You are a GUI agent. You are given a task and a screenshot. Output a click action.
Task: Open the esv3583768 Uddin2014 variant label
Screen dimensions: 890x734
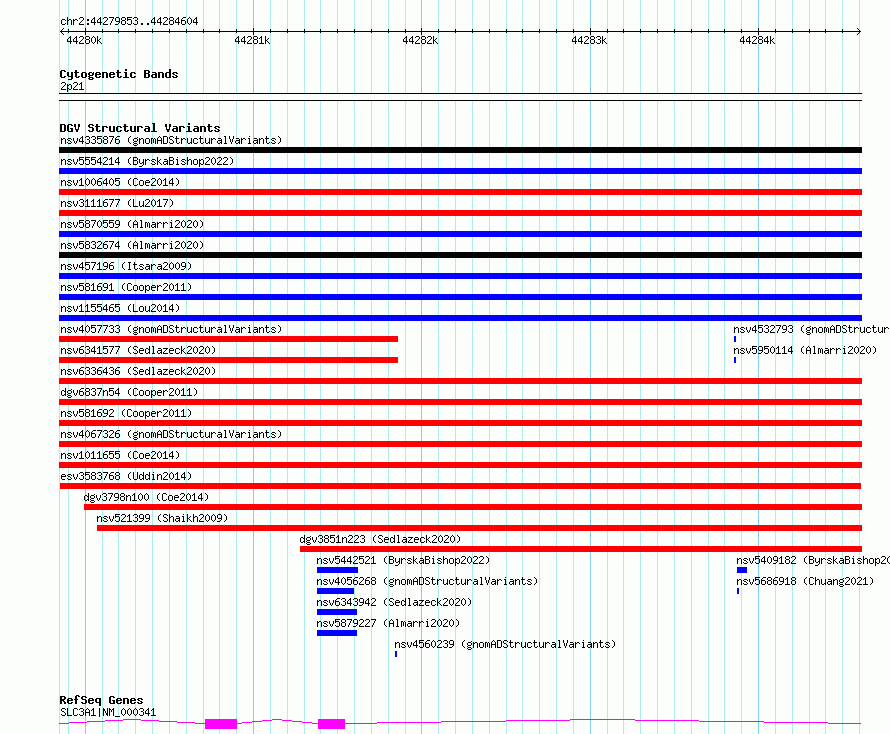(126, 476)
